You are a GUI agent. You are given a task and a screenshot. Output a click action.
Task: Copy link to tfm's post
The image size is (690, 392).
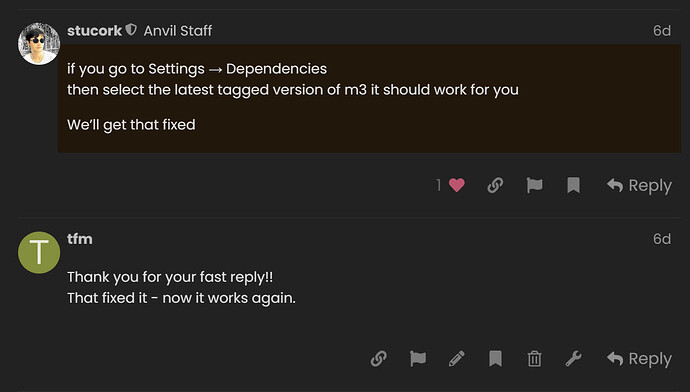(x=378, y=359)
